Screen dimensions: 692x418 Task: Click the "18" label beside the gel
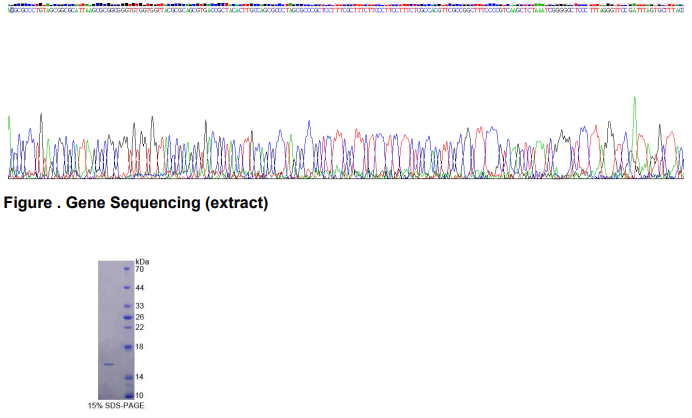(140, 347)
